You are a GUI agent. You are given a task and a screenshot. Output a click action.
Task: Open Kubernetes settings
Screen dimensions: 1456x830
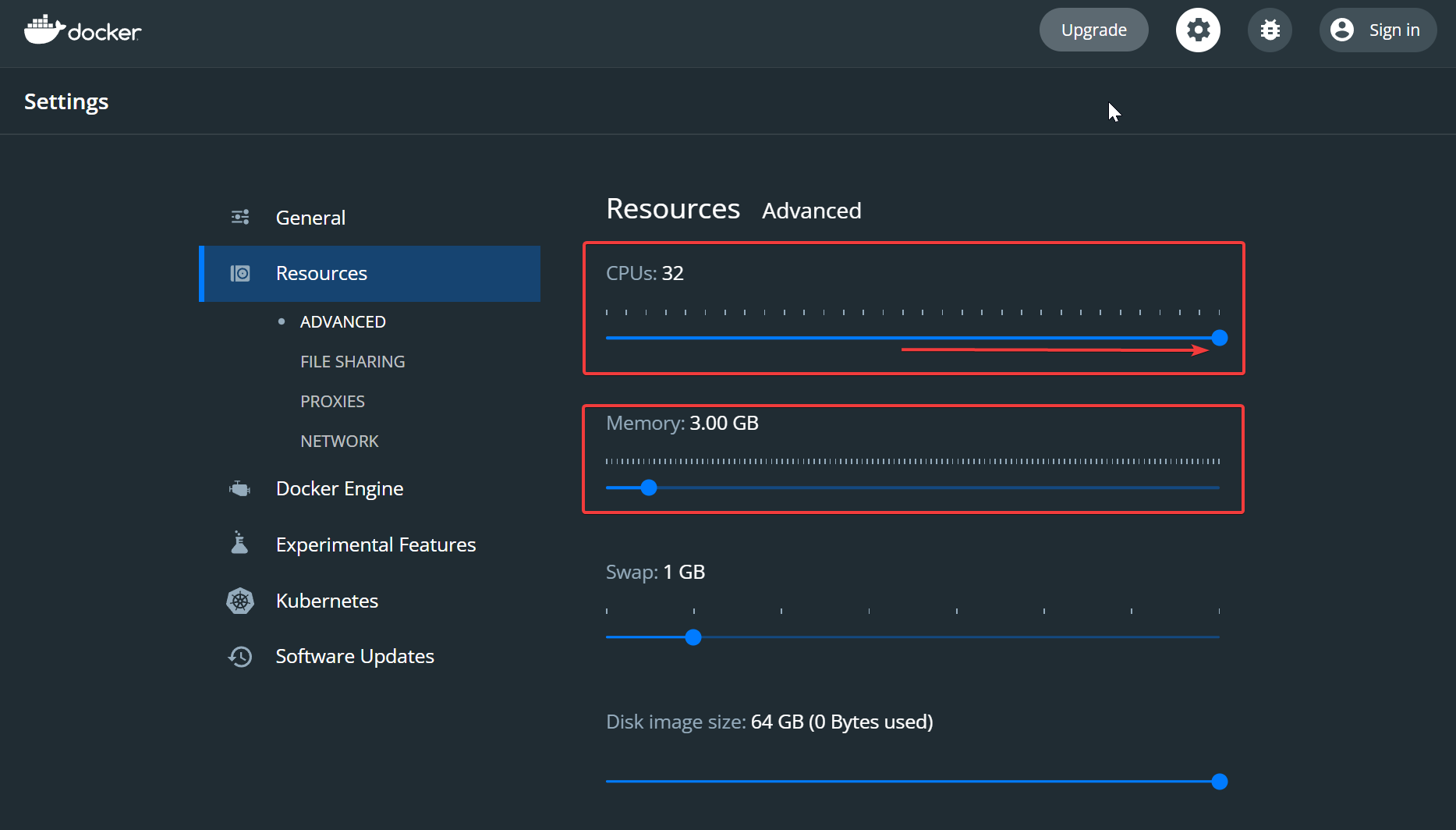click(x=370, y=601)
